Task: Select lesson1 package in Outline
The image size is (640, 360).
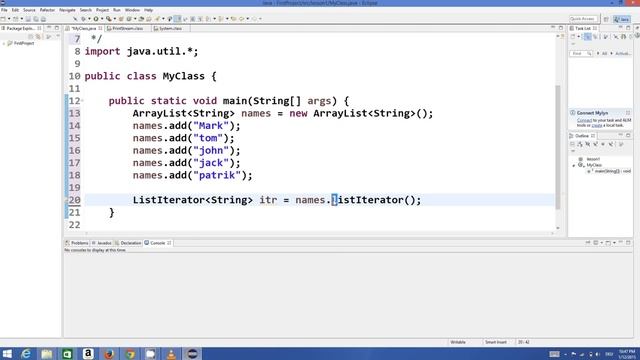Action: click(593, 159)
